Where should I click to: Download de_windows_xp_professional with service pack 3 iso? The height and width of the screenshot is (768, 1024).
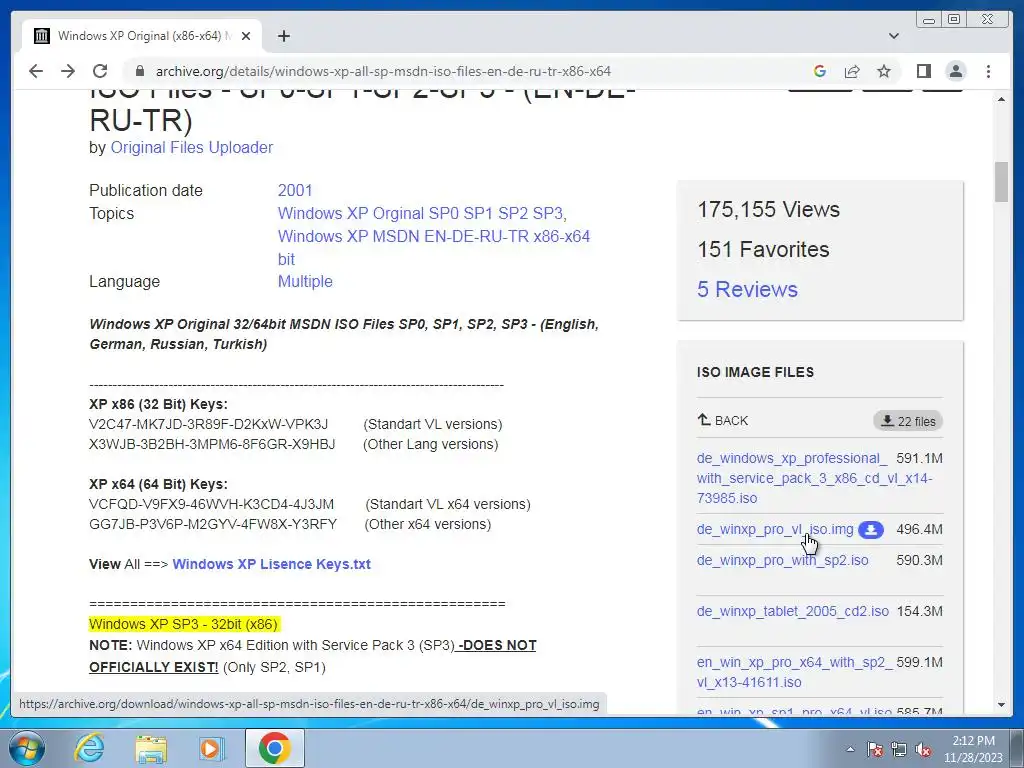(x=814, y=478)
